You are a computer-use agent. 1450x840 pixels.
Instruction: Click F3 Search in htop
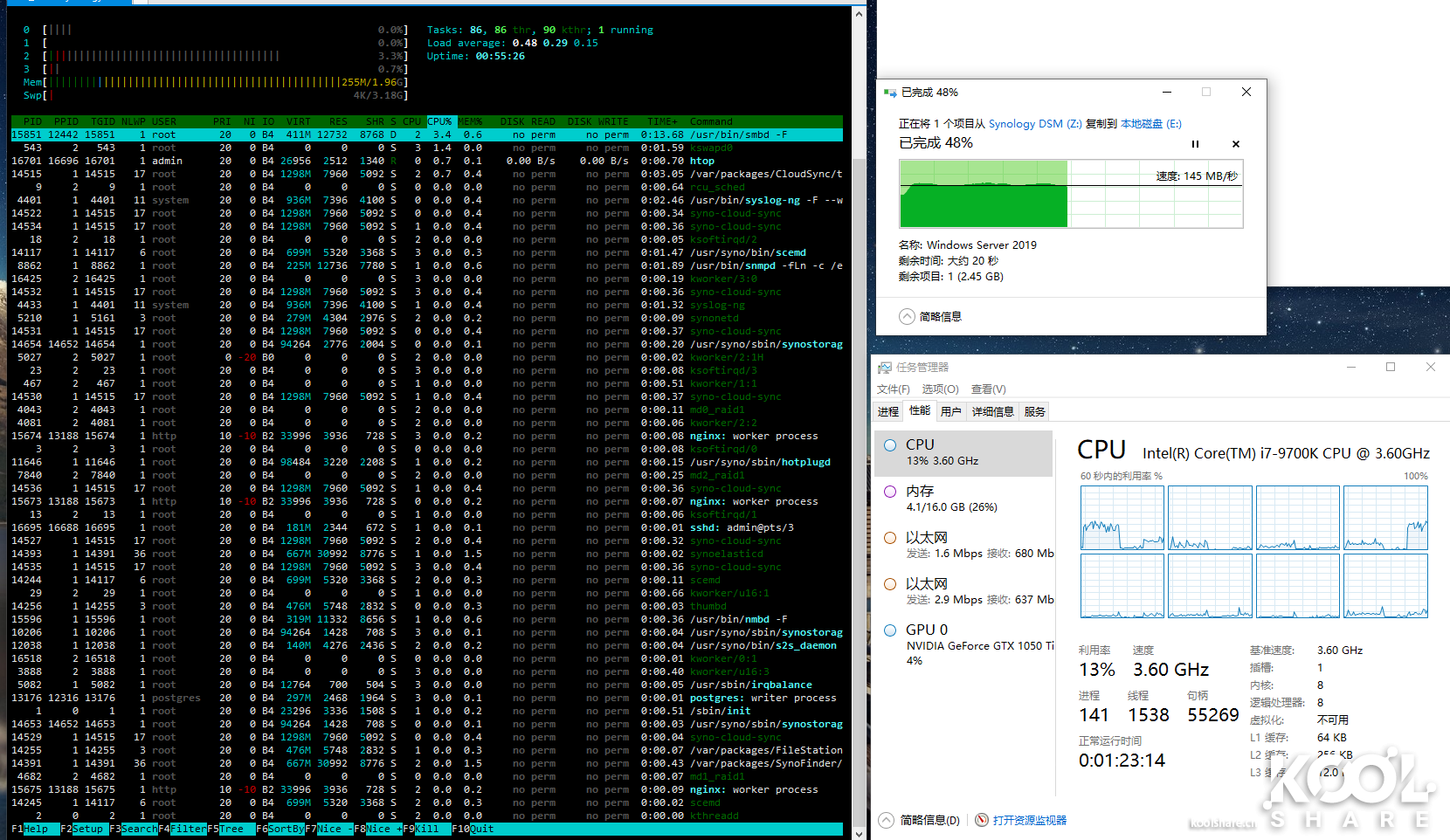(134, 829)
